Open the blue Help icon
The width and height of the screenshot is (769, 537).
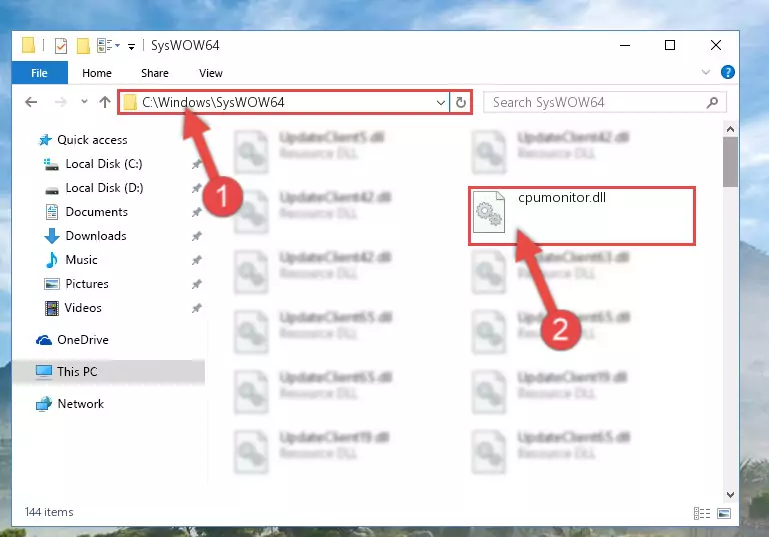pos(727,73)
